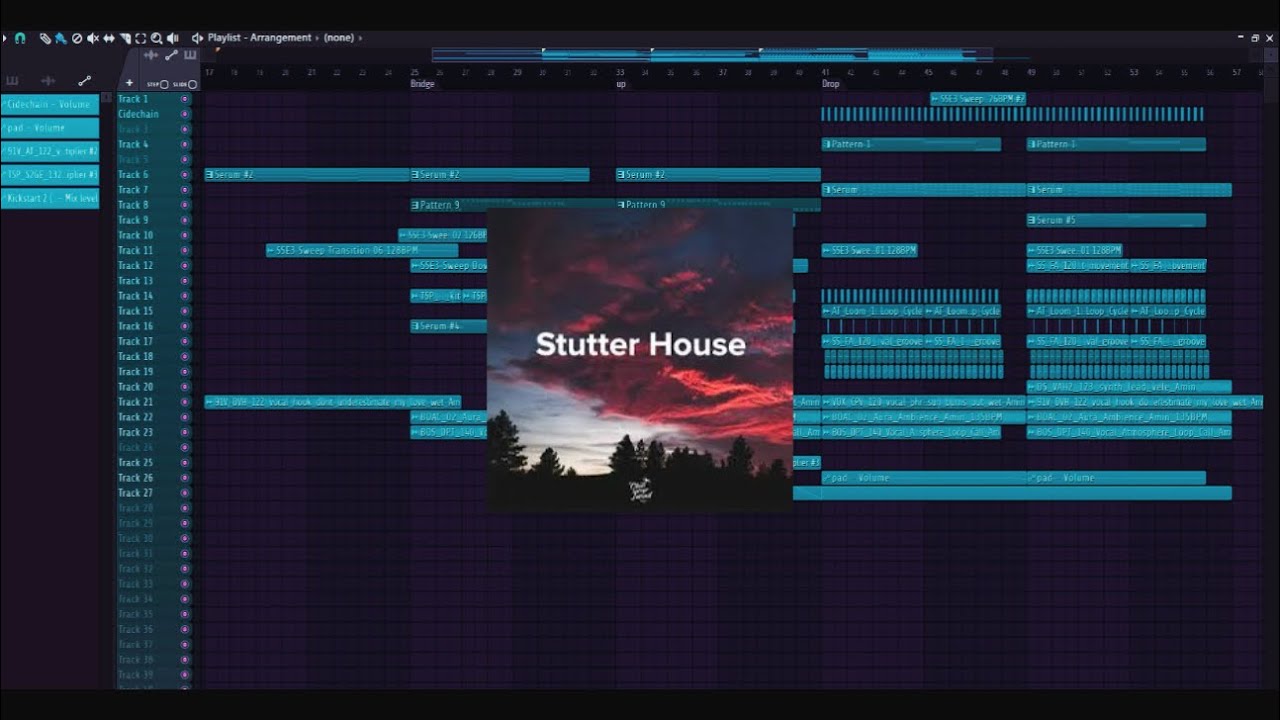Screen dimensions: 1280x720
Task: Toggle mute dot on Track 10
Action: coord(184,235)
